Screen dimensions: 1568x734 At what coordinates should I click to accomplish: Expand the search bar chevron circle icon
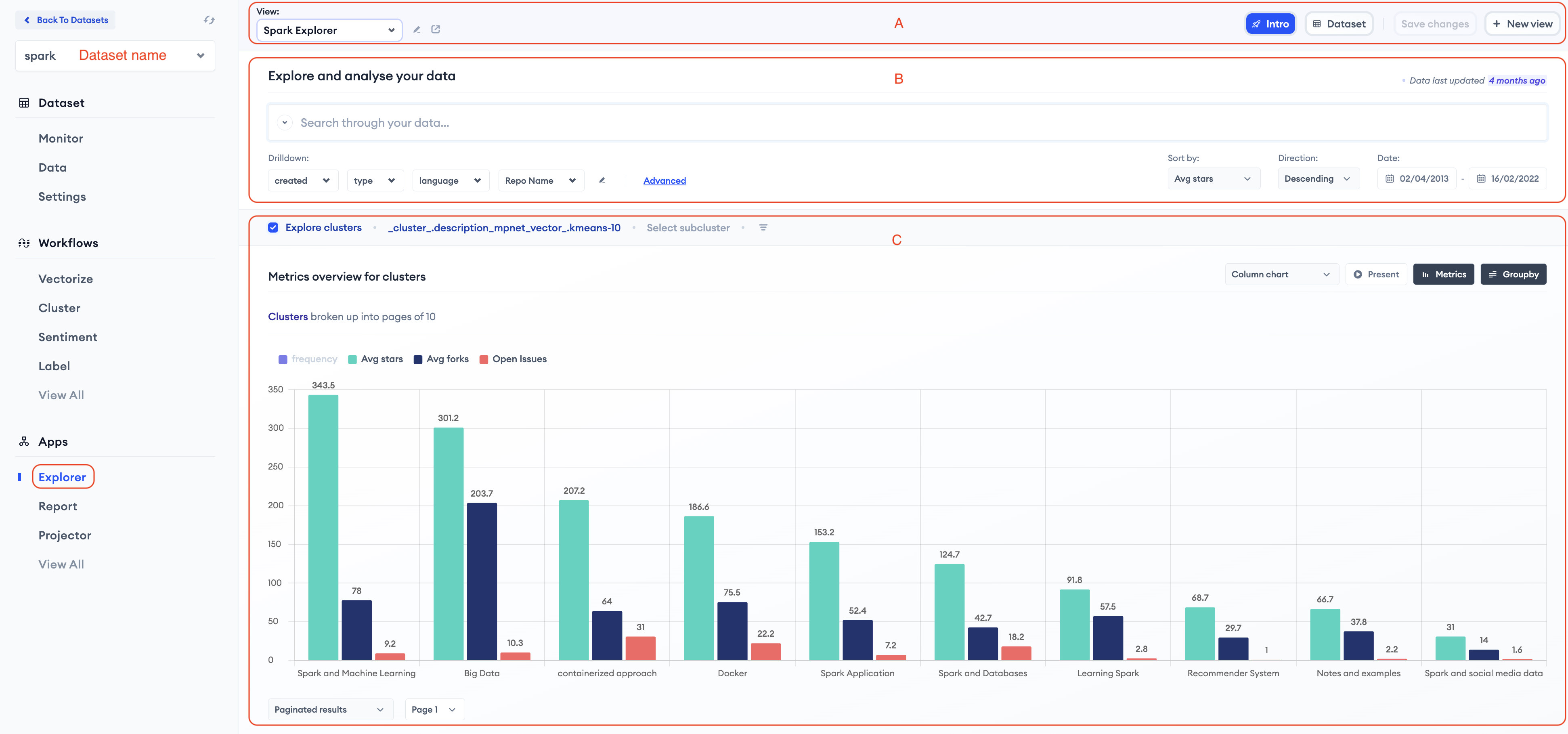coord(284,122)
